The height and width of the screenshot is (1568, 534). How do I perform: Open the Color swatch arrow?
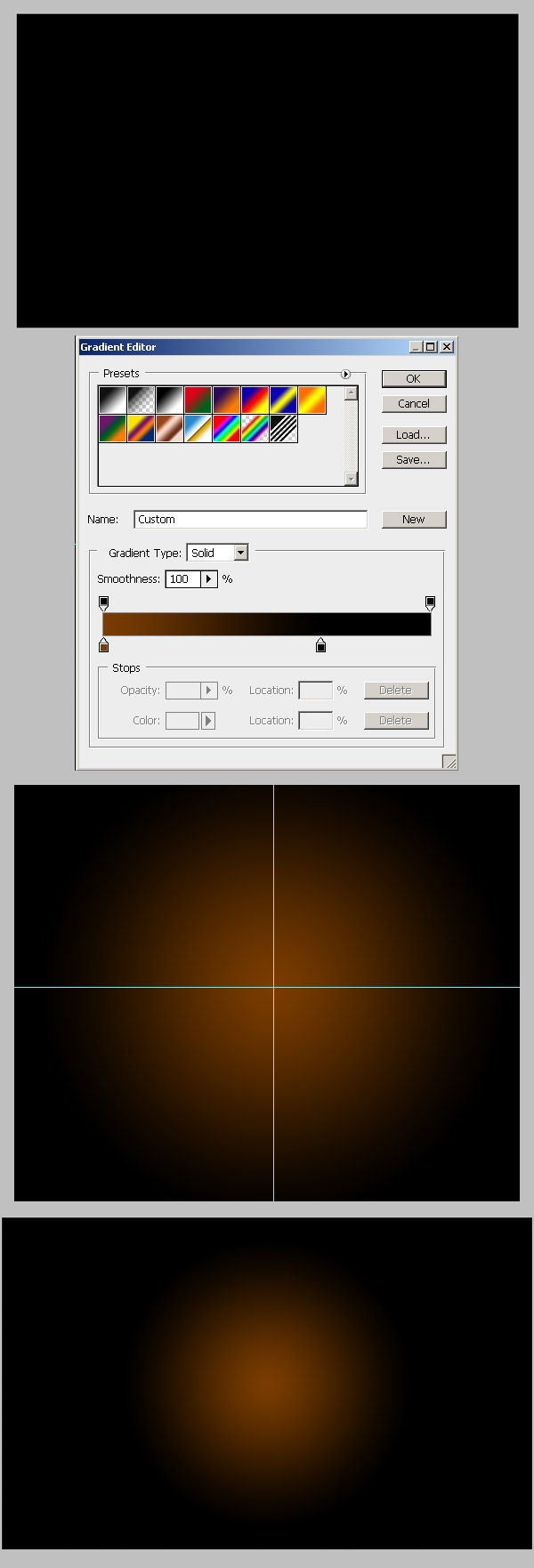209,720
